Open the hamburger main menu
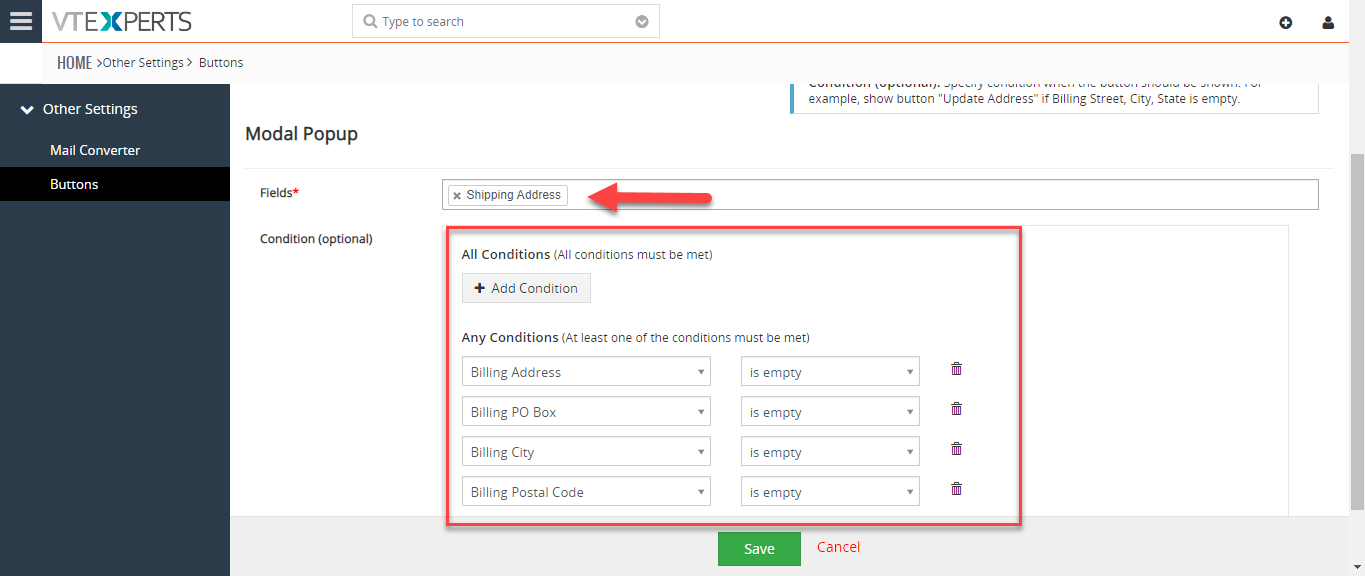 pos(21,21)
